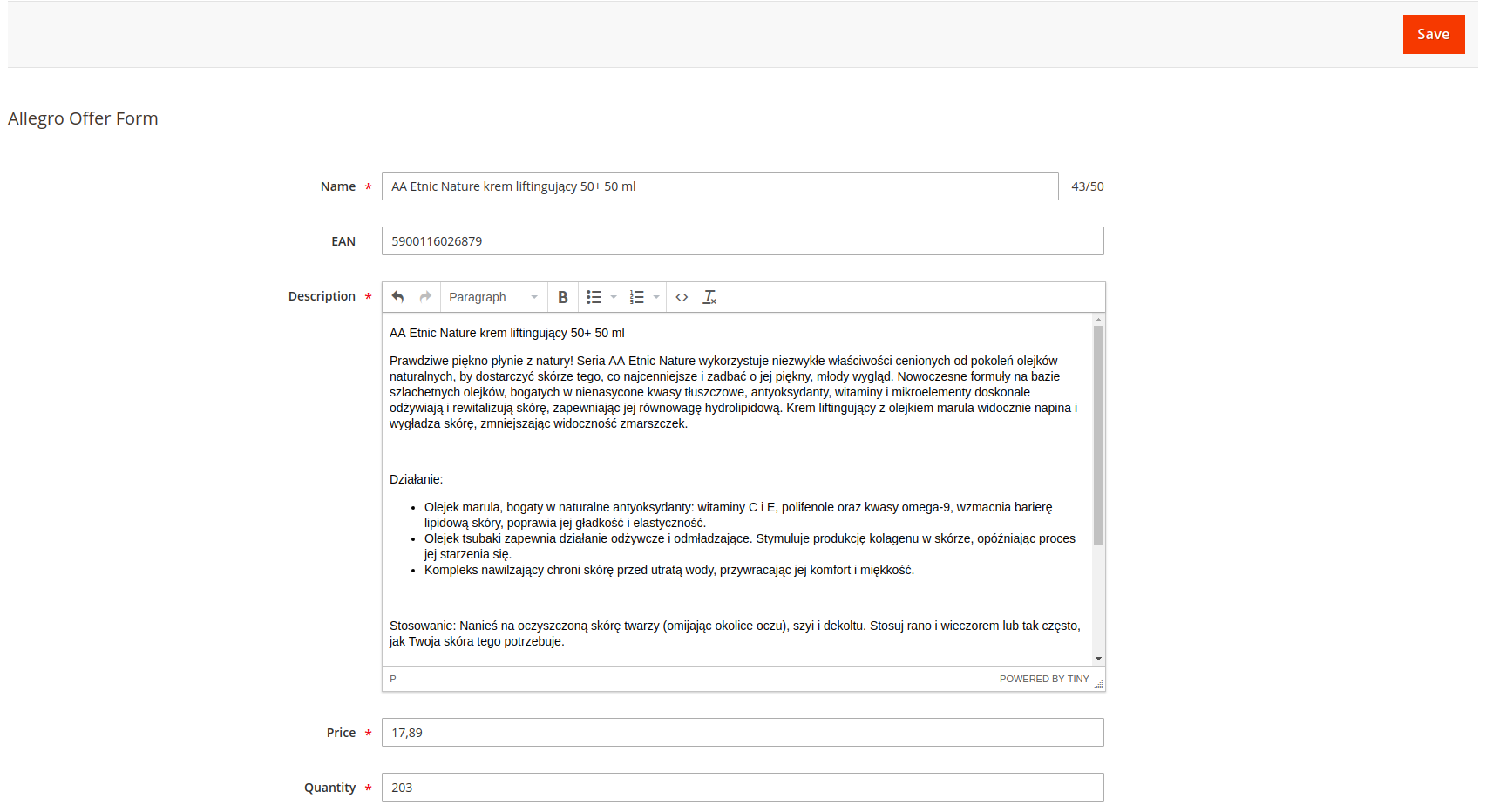This screenshot has height=812, width=1493.
Task: Click the Quantity field label
Action: tap(329, 788)
